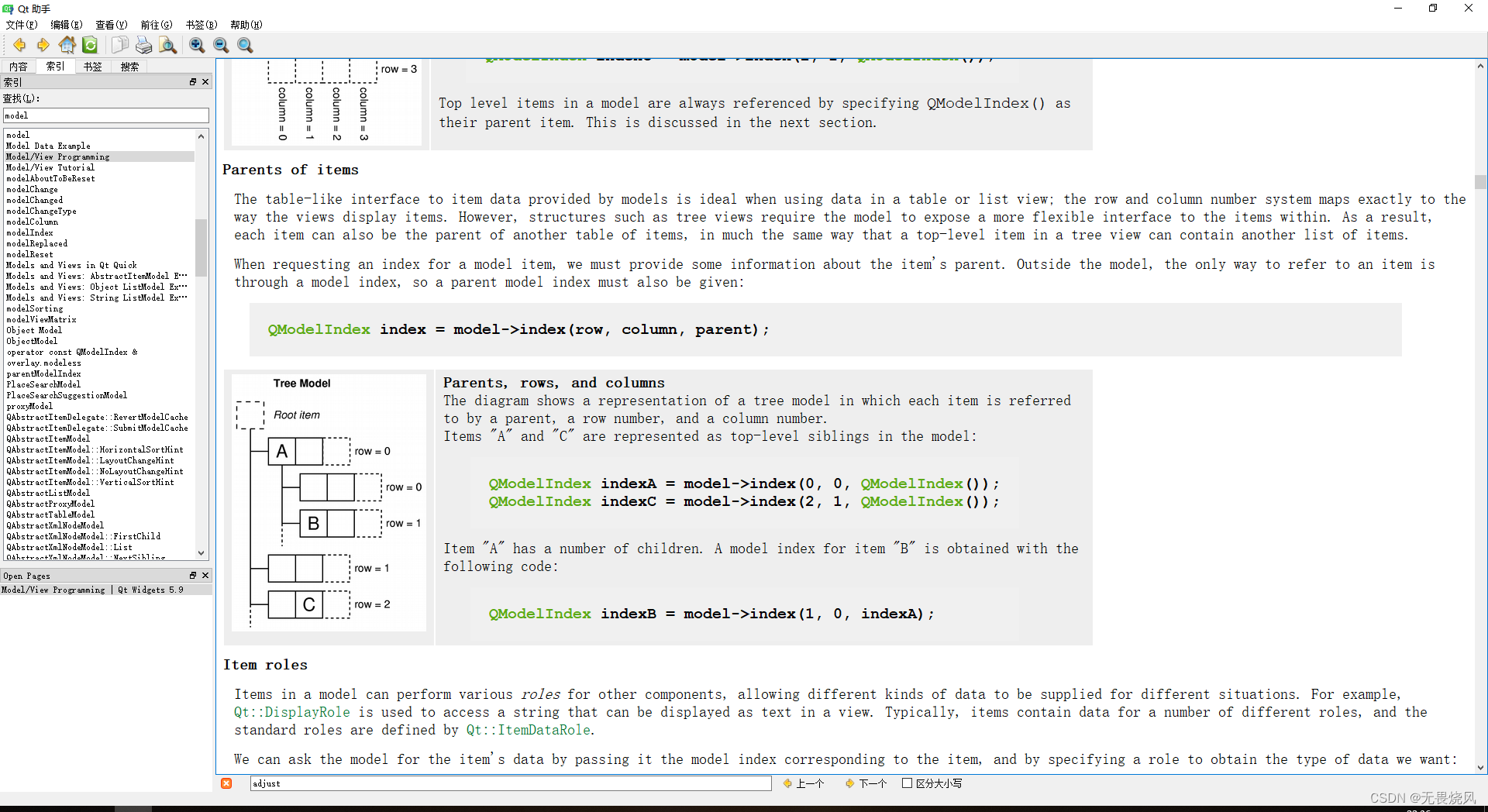Float the 索引 index dock panel
This screenshot has height=812, width=1488.
pyautogui.click(x=193, y=81)
